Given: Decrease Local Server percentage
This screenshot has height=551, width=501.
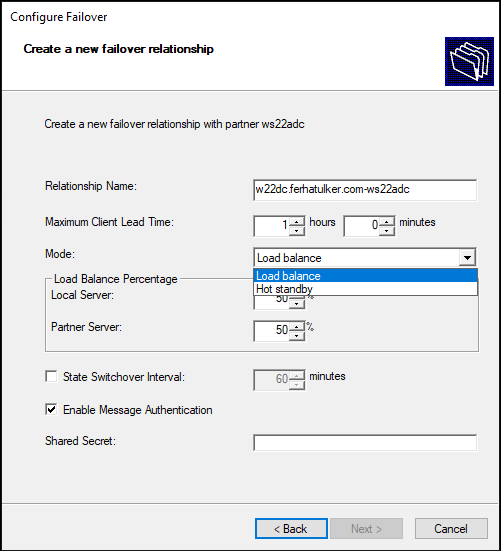Looking at the screenshot, I should (x=297, y=304).
